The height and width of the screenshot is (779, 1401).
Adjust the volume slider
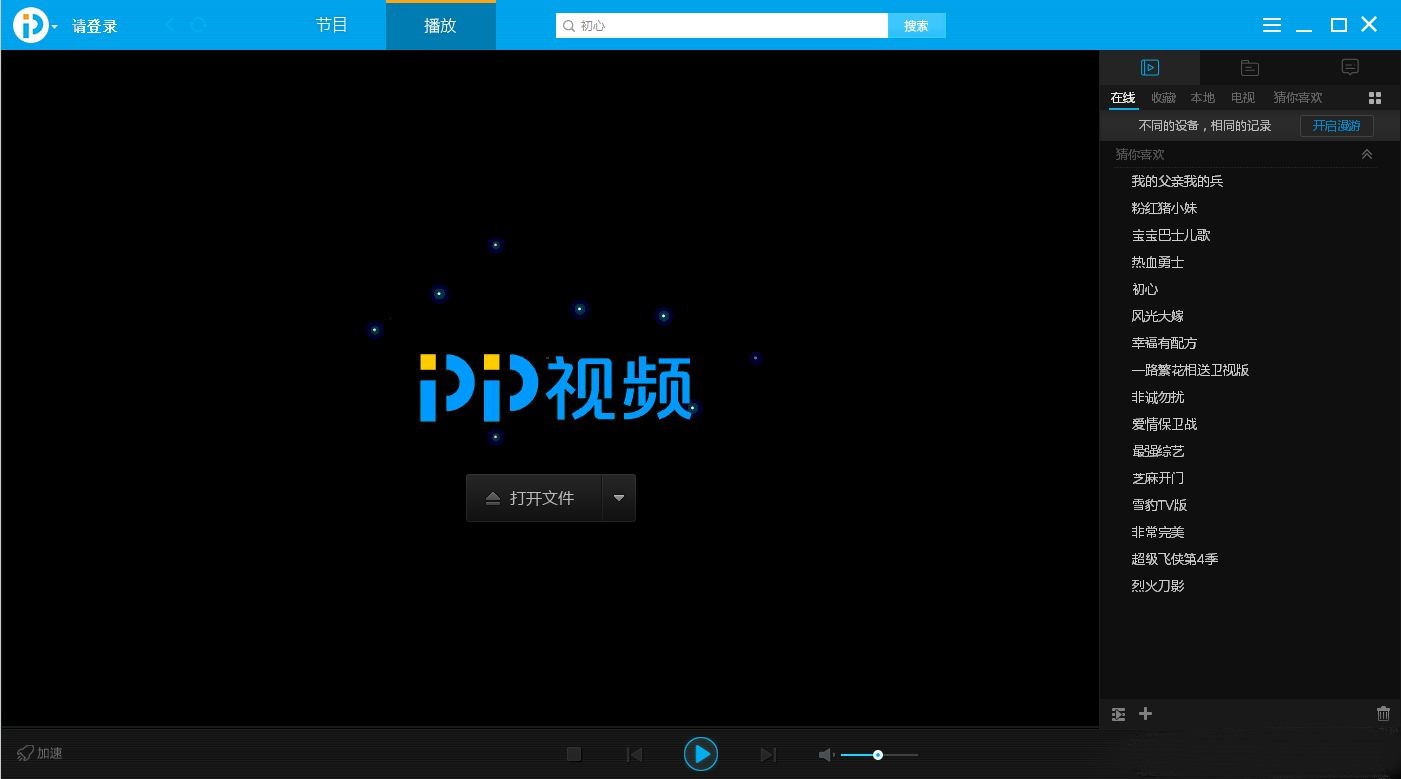(x=879, y=755)
